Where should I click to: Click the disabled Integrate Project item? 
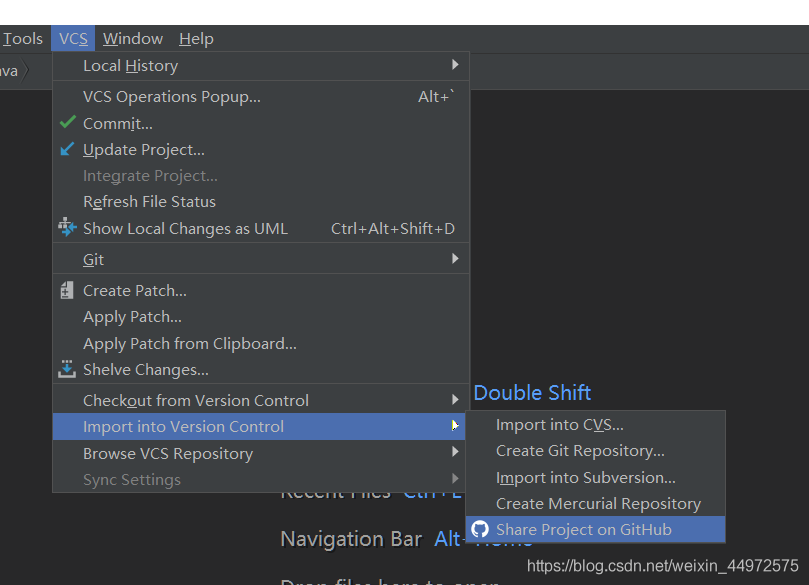coord(261,176)
